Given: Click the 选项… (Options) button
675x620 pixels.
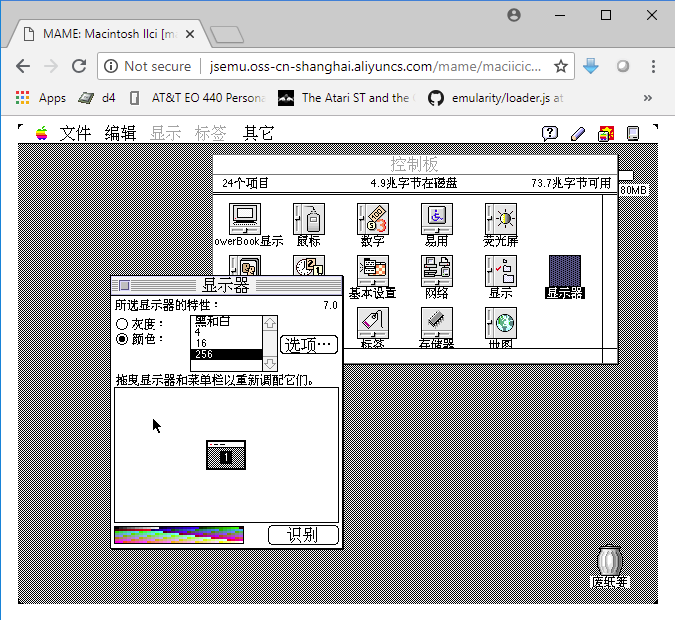Looking at the screenshot, I should (x=309, y=344).
